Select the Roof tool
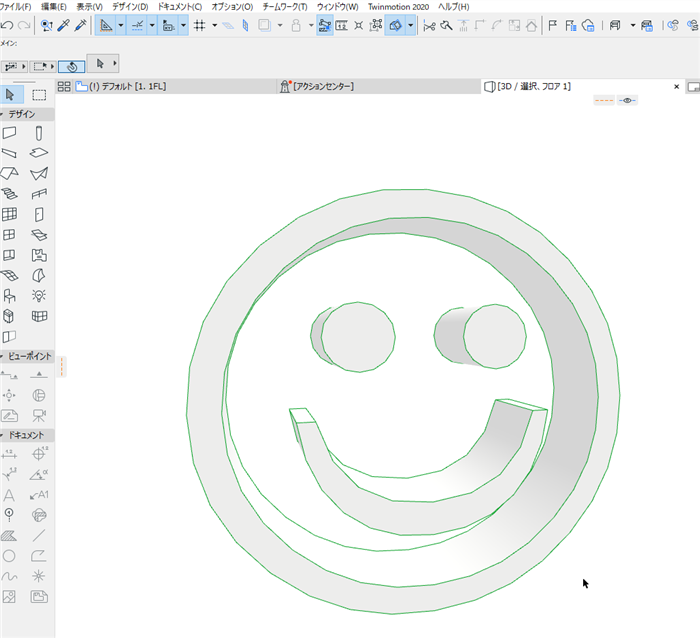Screen dimensions: 700x638 click(x=9, y=173)
